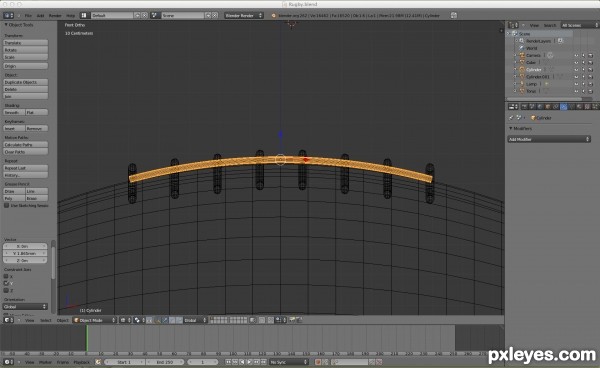Screen dimensions: 600x368
Task: Click the Lamp icon in the outliner
Action: pos(522,84)
